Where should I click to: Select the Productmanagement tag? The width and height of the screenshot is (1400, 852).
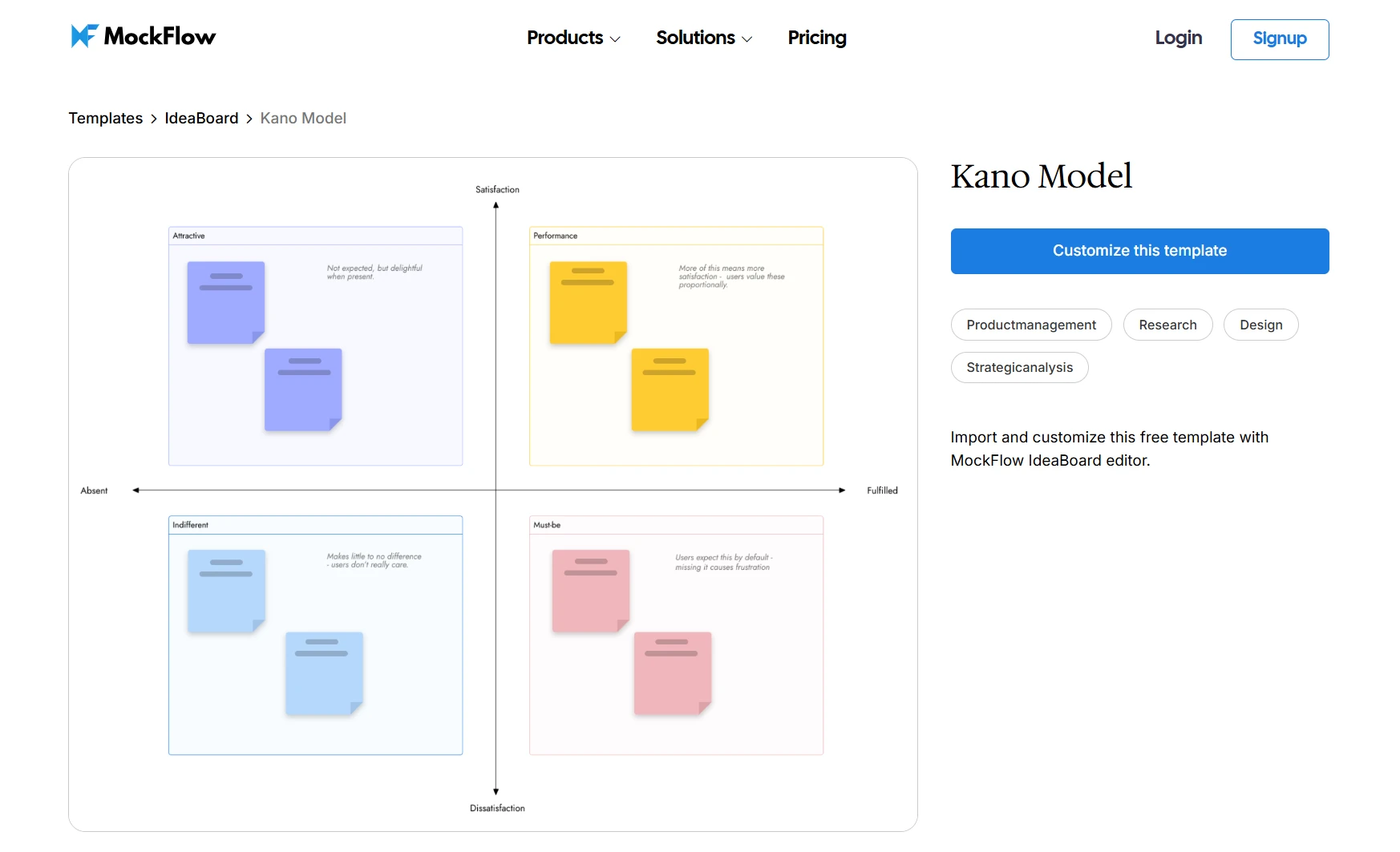tap(1031, 325)
